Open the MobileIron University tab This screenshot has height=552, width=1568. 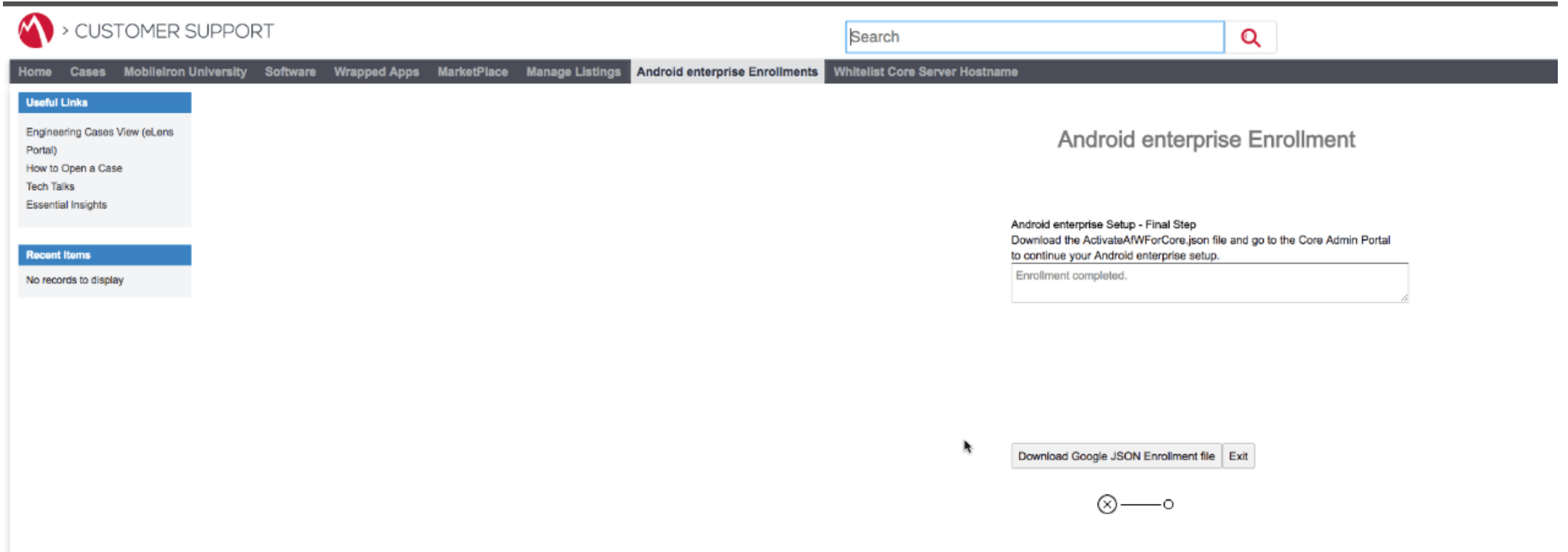[185, 71]
